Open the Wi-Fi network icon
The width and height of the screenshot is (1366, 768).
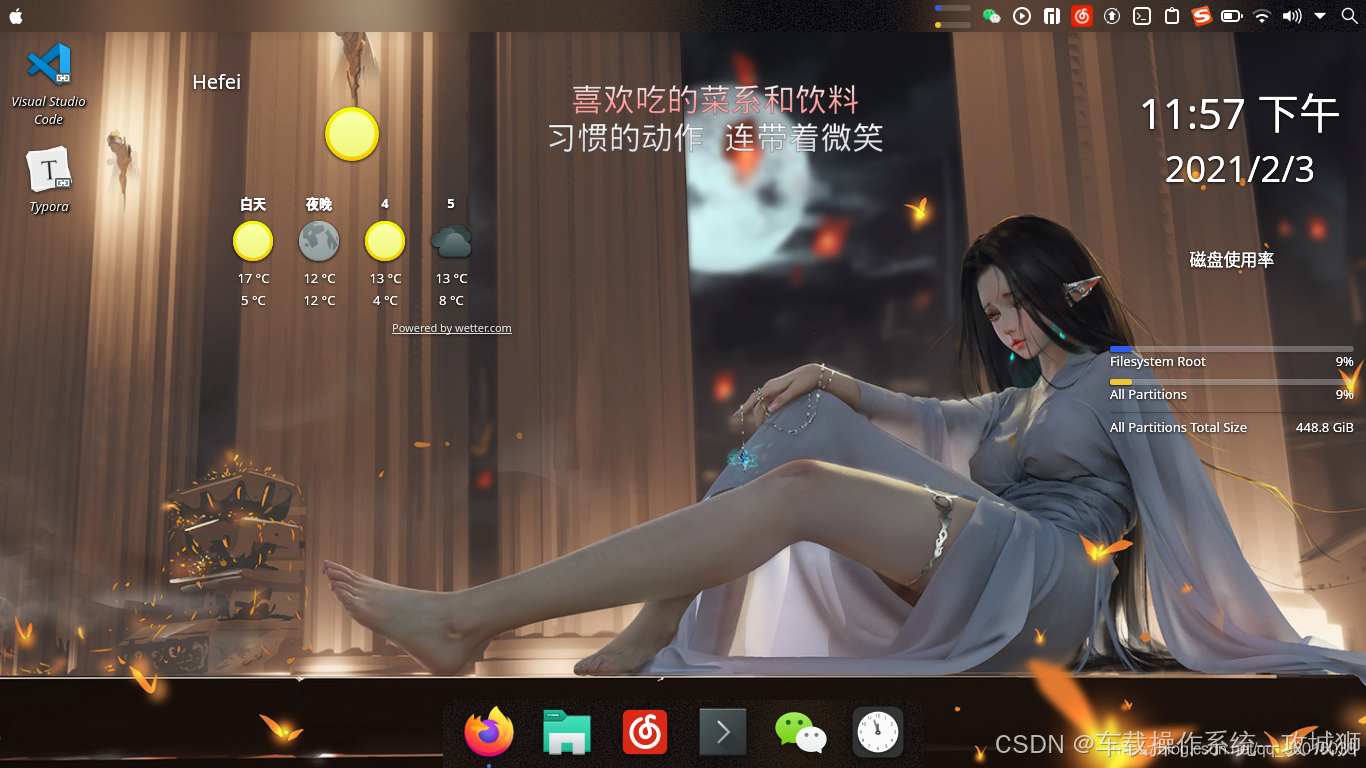coord(1262,16)
